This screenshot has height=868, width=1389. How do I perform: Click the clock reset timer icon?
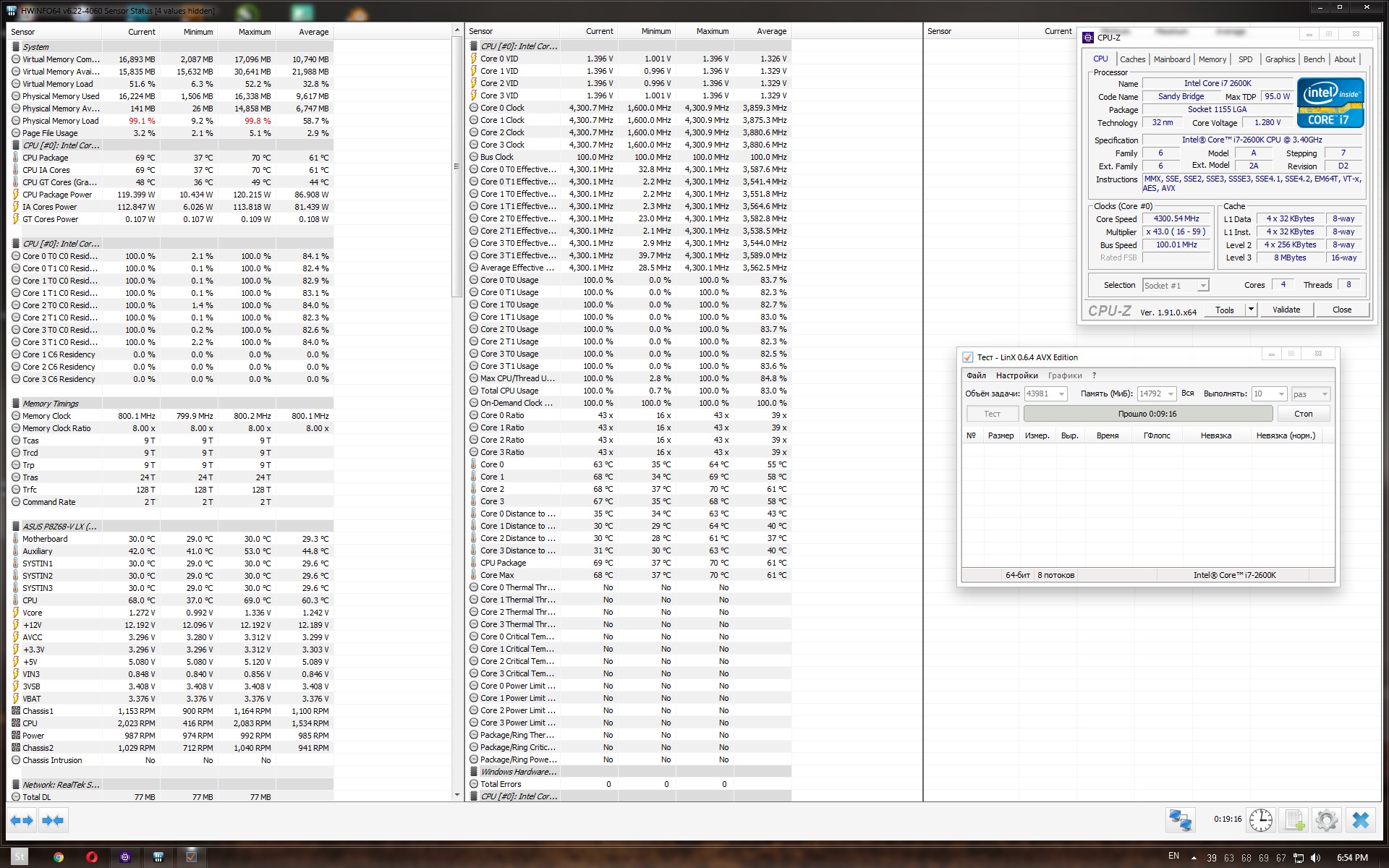[x=1261, y=820]
